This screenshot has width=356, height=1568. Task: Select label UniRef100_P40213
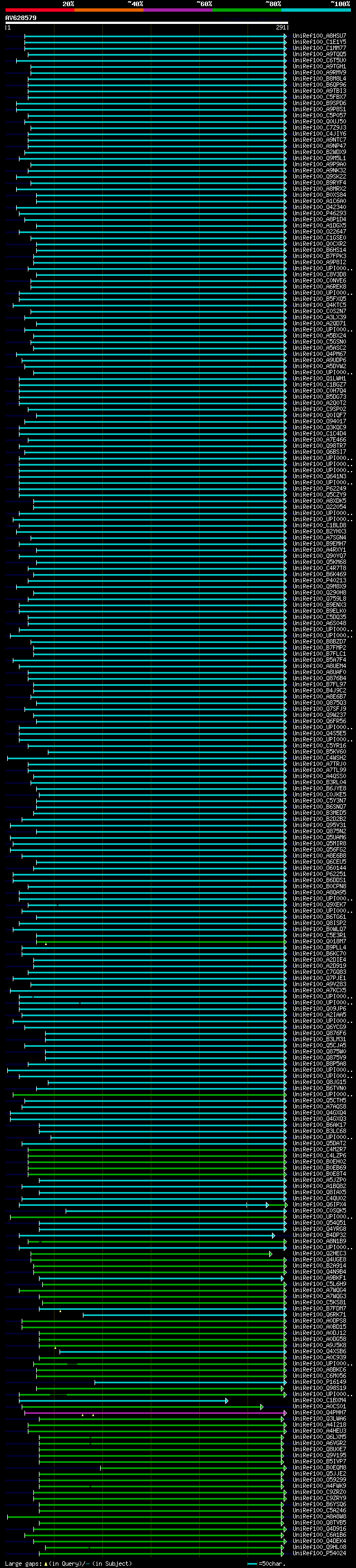tap(319, 580)
